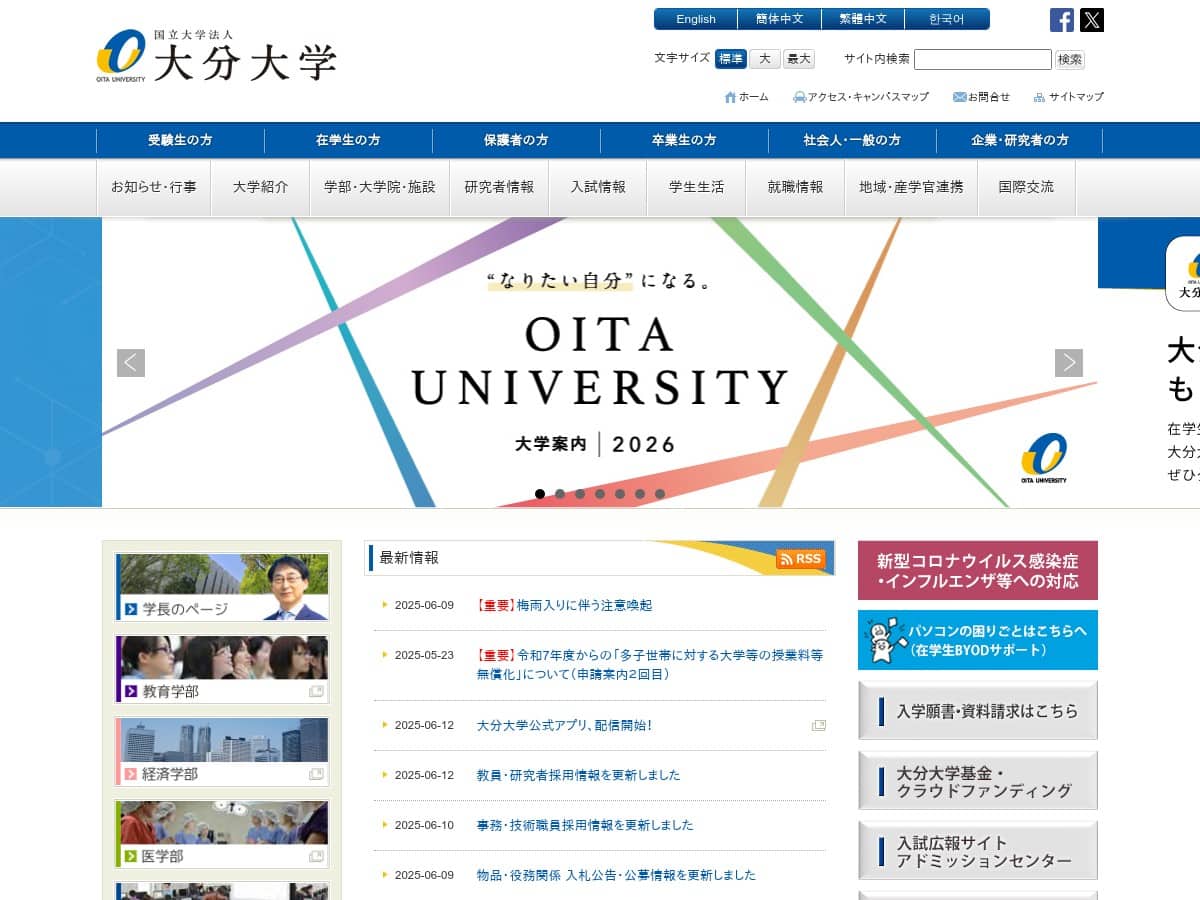Open パソコンの困りごと BYOD support banner
The width and height of the screenshot is (1200, 900).
click(x=978, y=640)
